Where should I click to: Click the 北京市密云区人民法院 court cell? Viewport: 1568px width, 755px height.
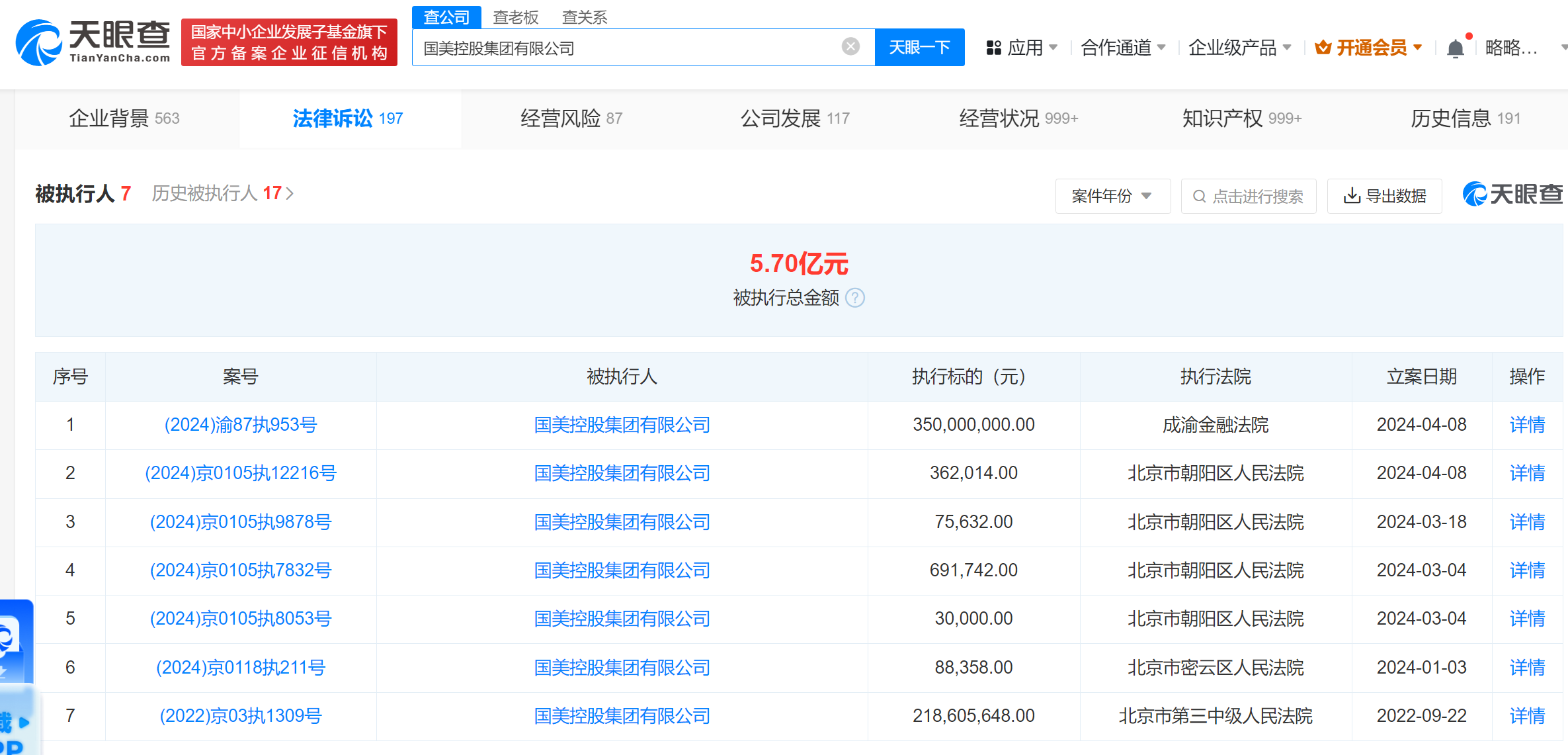1216,668
